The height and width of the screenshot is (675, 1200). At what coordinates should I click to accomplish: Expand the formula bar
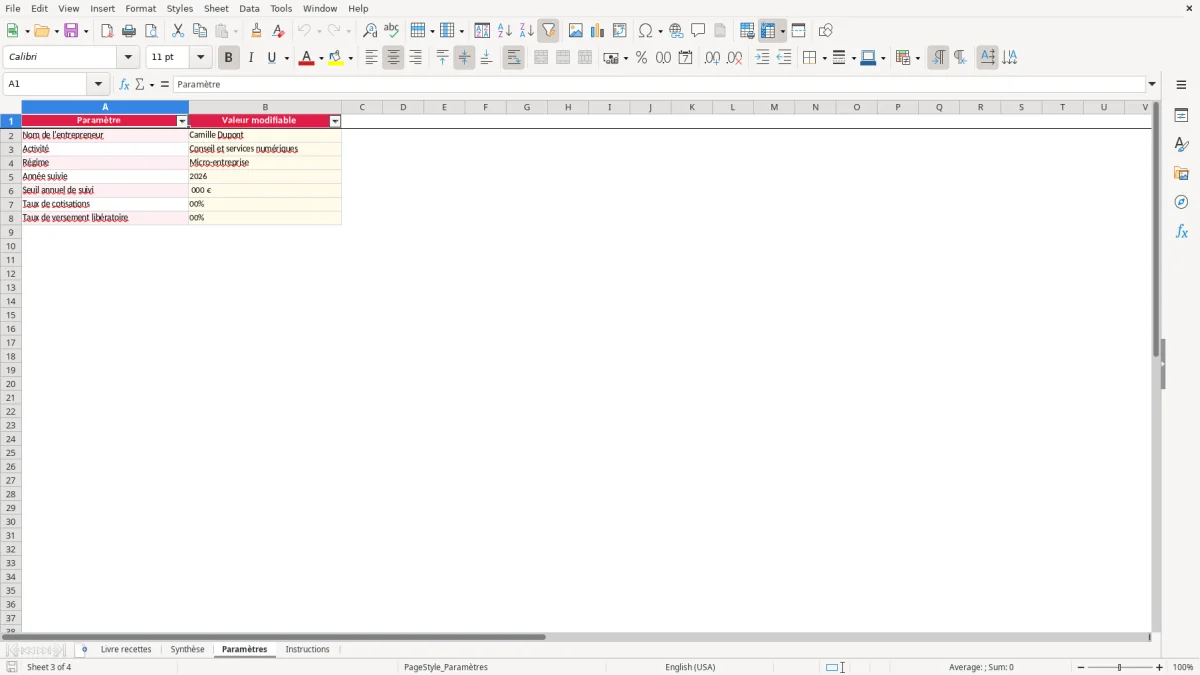pos(1152,85)
